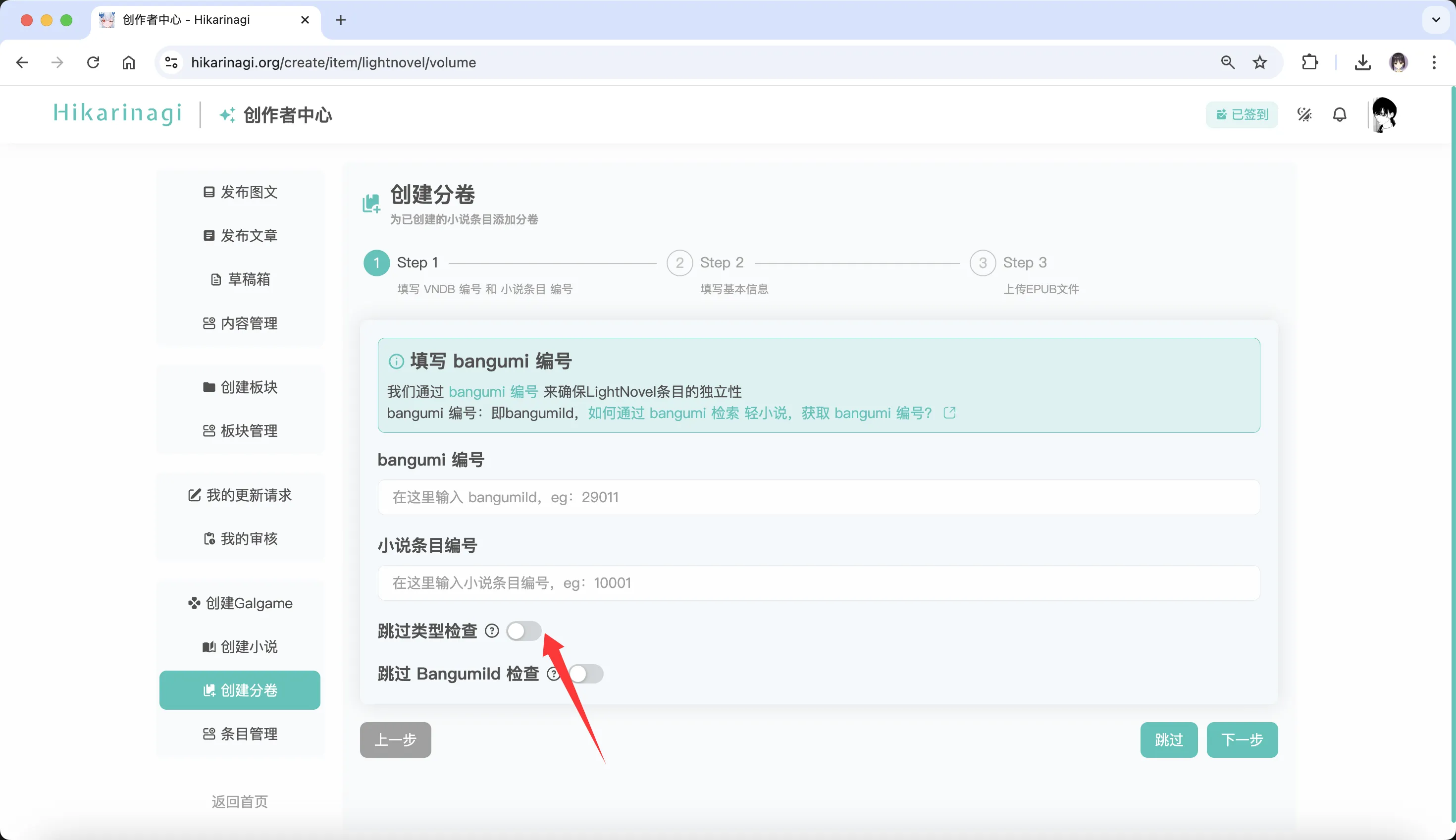Click the external-link icon after help link
Screen dimensions: 1456x840
tap(949, 413)
